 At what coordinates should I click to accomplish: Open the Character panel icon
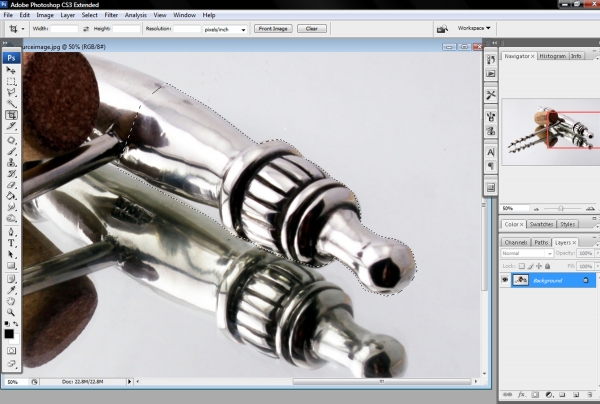pyautogui.click(x=491, y=152)
